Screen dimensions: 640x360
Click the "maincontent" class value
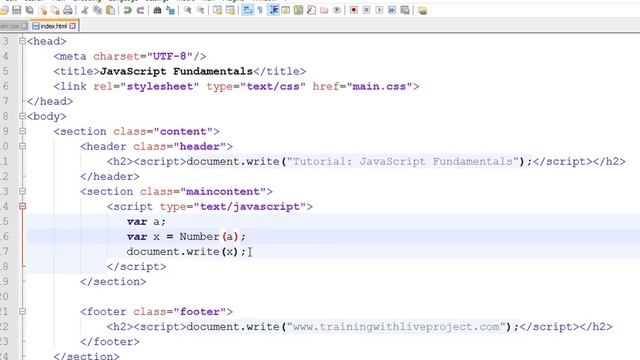click(x=223, y=191)
